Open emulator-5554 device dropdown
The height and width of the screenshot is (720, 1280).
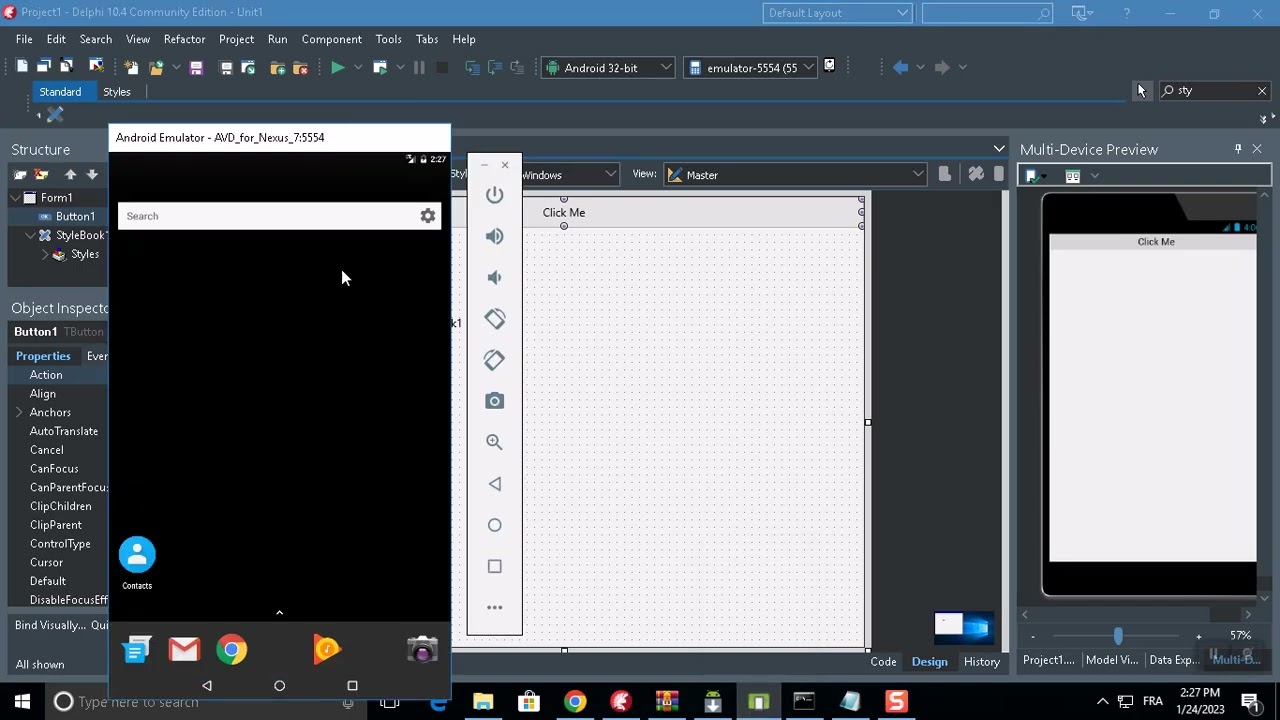pos(750,68)
